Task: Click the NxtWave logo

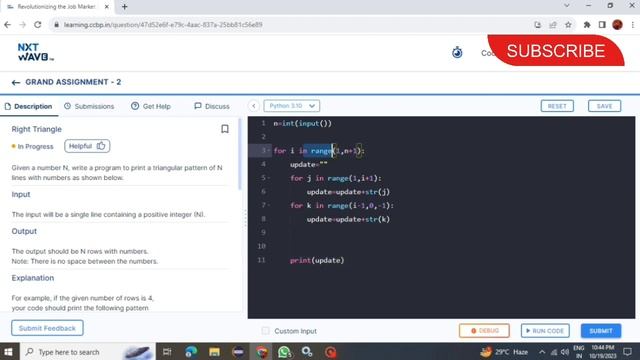Action: point(36,52)
